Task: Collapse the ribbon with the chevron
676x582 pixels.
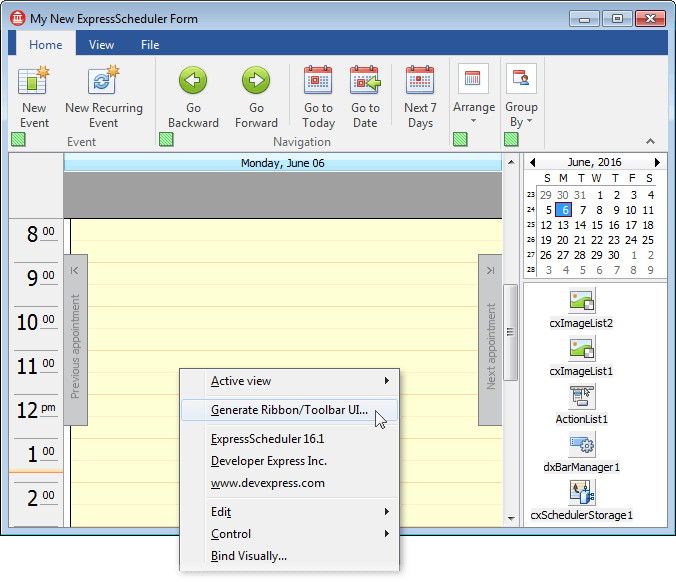Action: (x=651, y=141)
